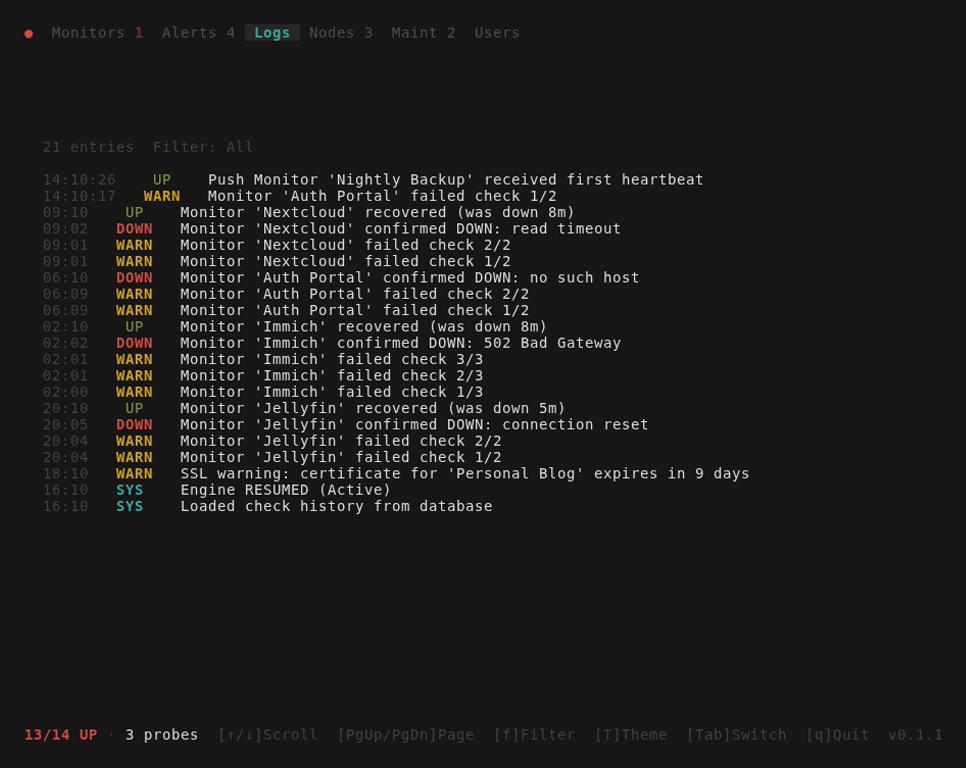Click the '13/14 UP' status summary
This screenshot has height=768, width=966.
coord(60,735)
